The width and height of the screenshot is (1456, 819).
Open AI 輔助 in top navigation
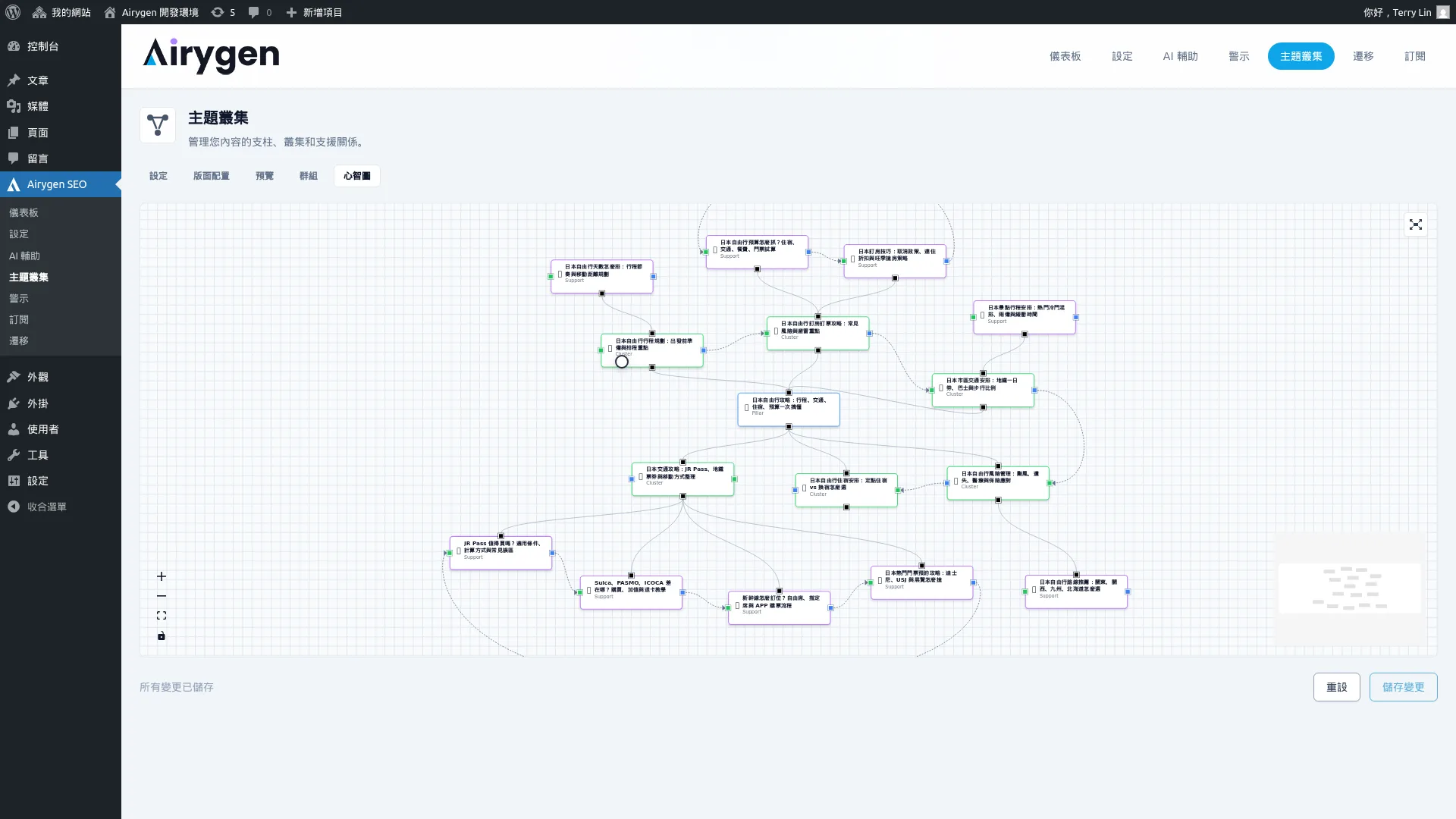coord(1180,56)
